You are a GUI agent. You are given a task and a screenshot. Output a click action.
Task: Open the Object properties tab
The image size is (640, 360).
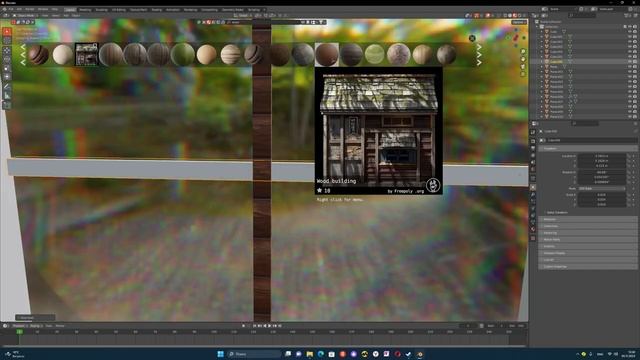point(533,187)
